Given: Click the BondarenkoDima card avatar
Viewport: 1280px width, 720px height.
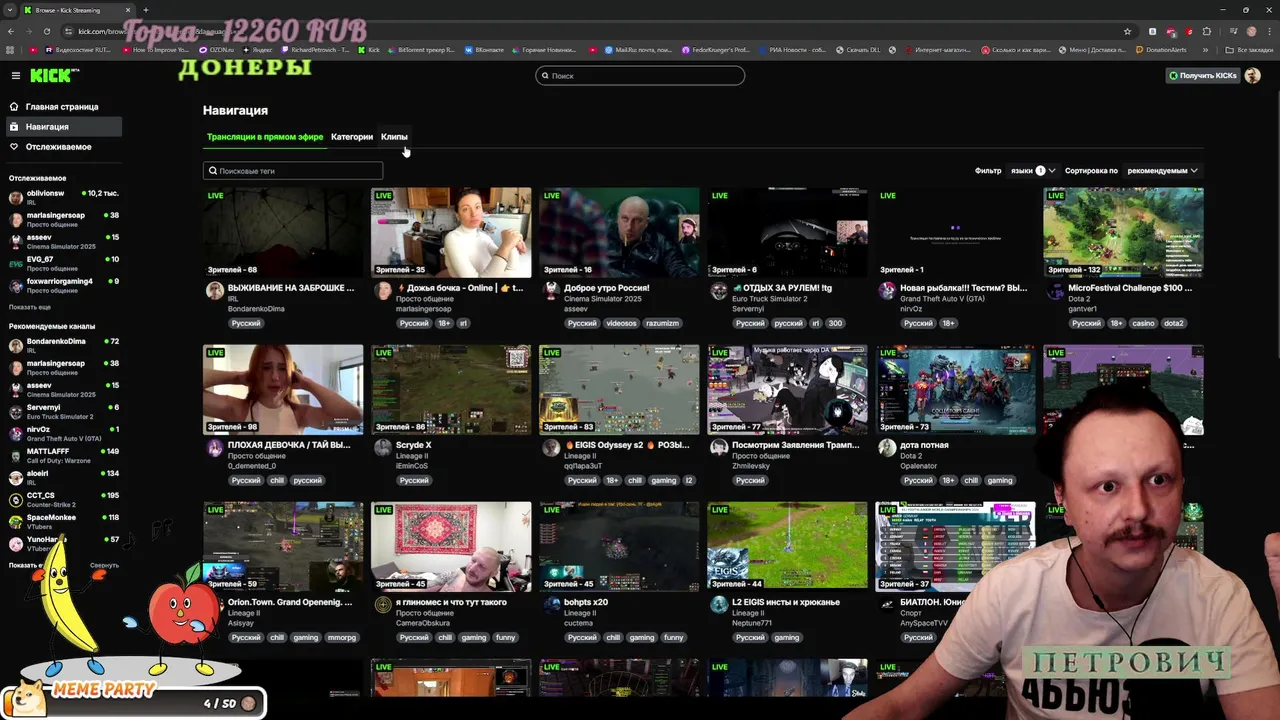Looking at the screenshot, I should click(x=214, y=291).
